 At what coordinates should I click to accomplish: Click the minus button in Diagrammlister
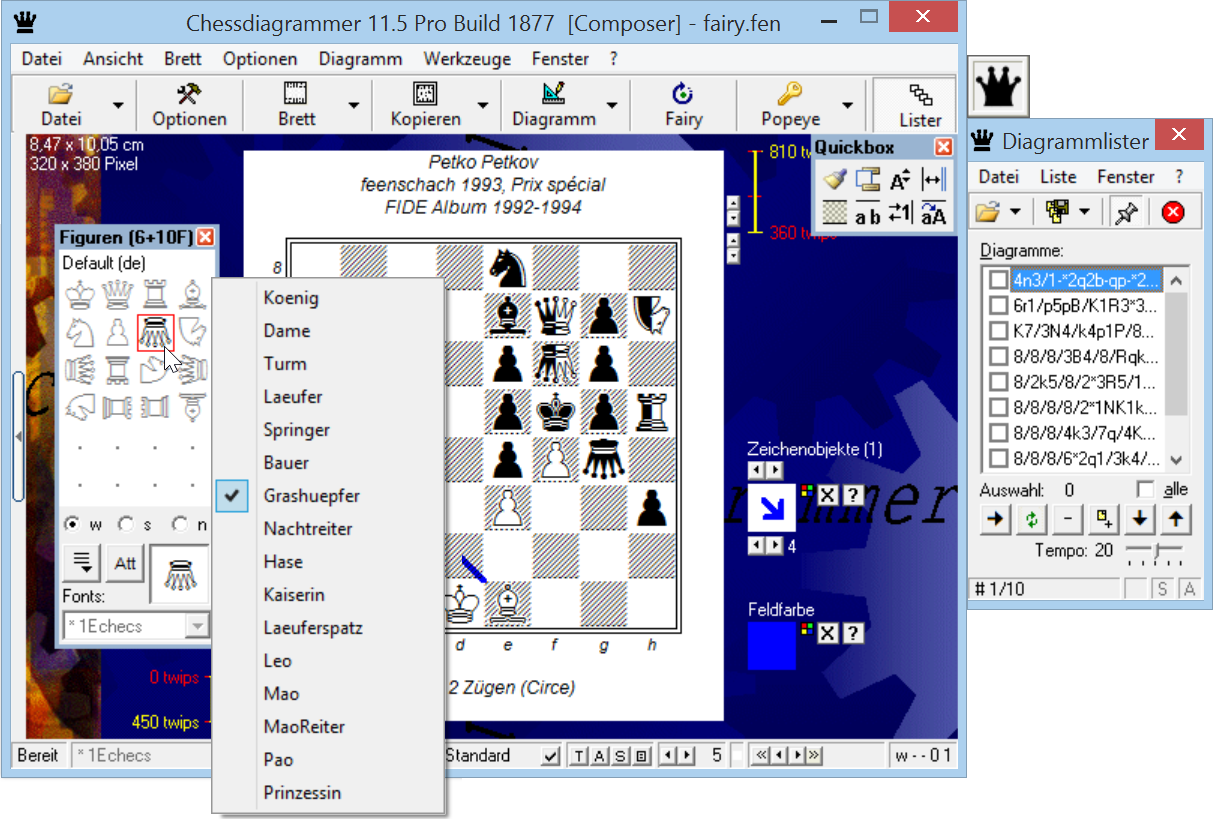(1068, 521)
